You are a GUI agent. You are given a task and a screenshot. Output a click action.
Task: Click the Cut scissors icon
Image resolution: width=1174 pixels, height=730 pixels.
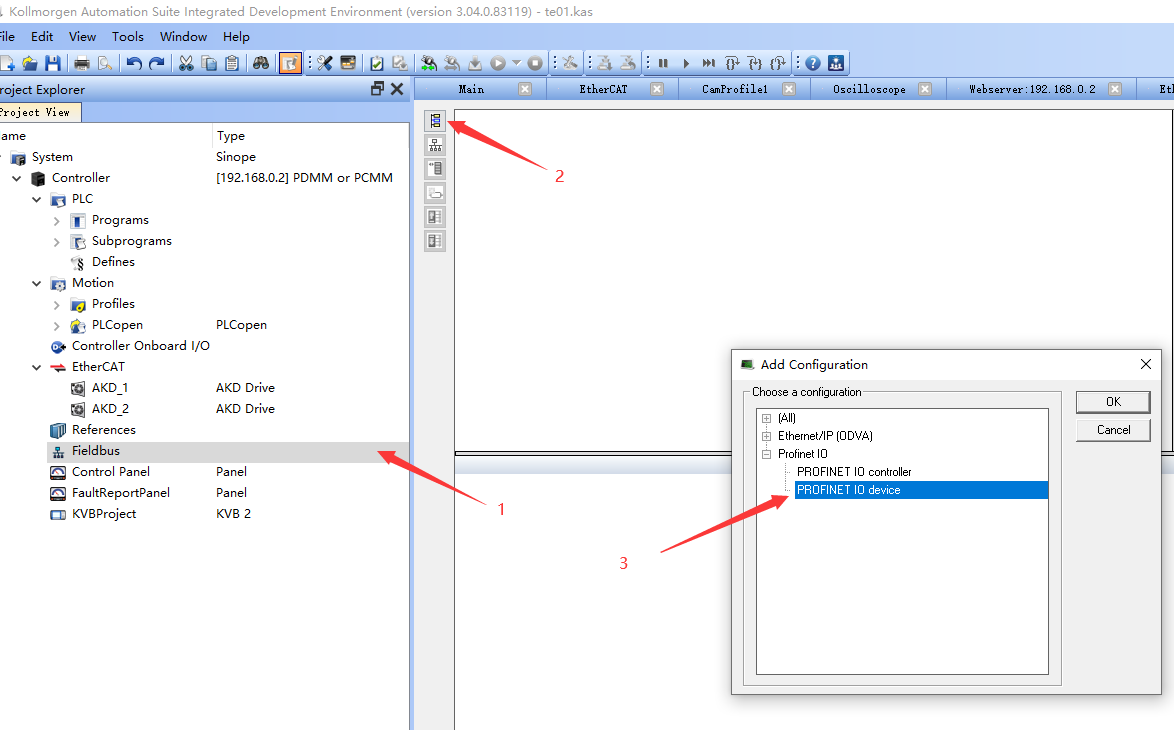coord(186,63)
